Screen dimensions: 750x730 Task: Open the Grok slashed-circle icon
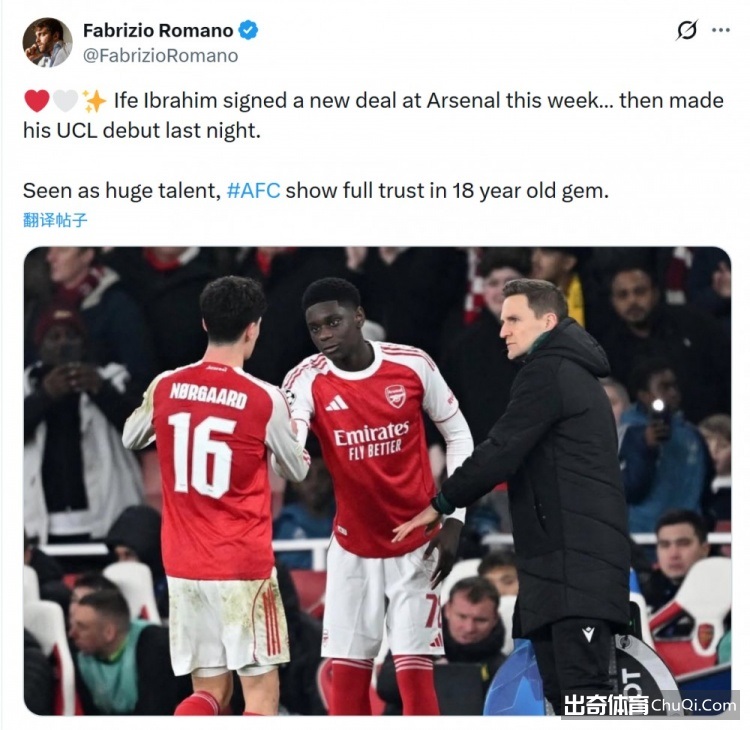[686, 30]
